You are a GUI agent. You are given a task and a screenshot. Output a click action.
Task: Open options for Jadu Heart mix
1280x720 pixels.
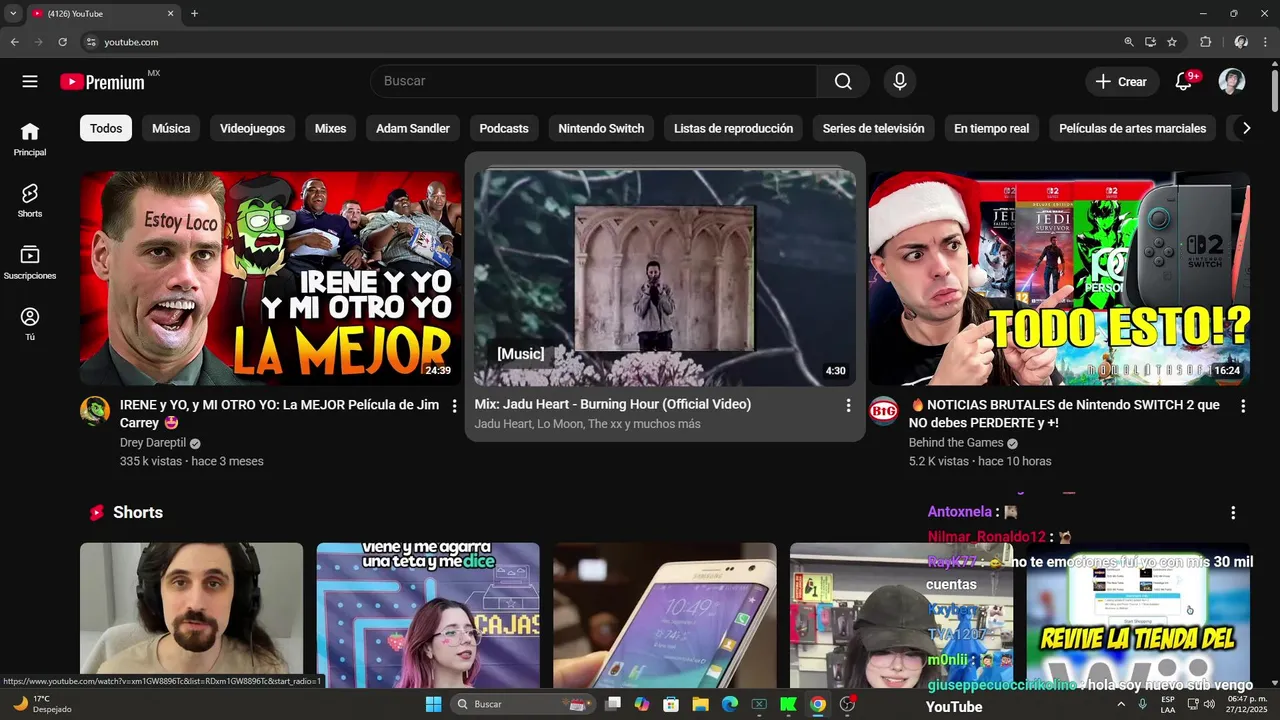848,405
